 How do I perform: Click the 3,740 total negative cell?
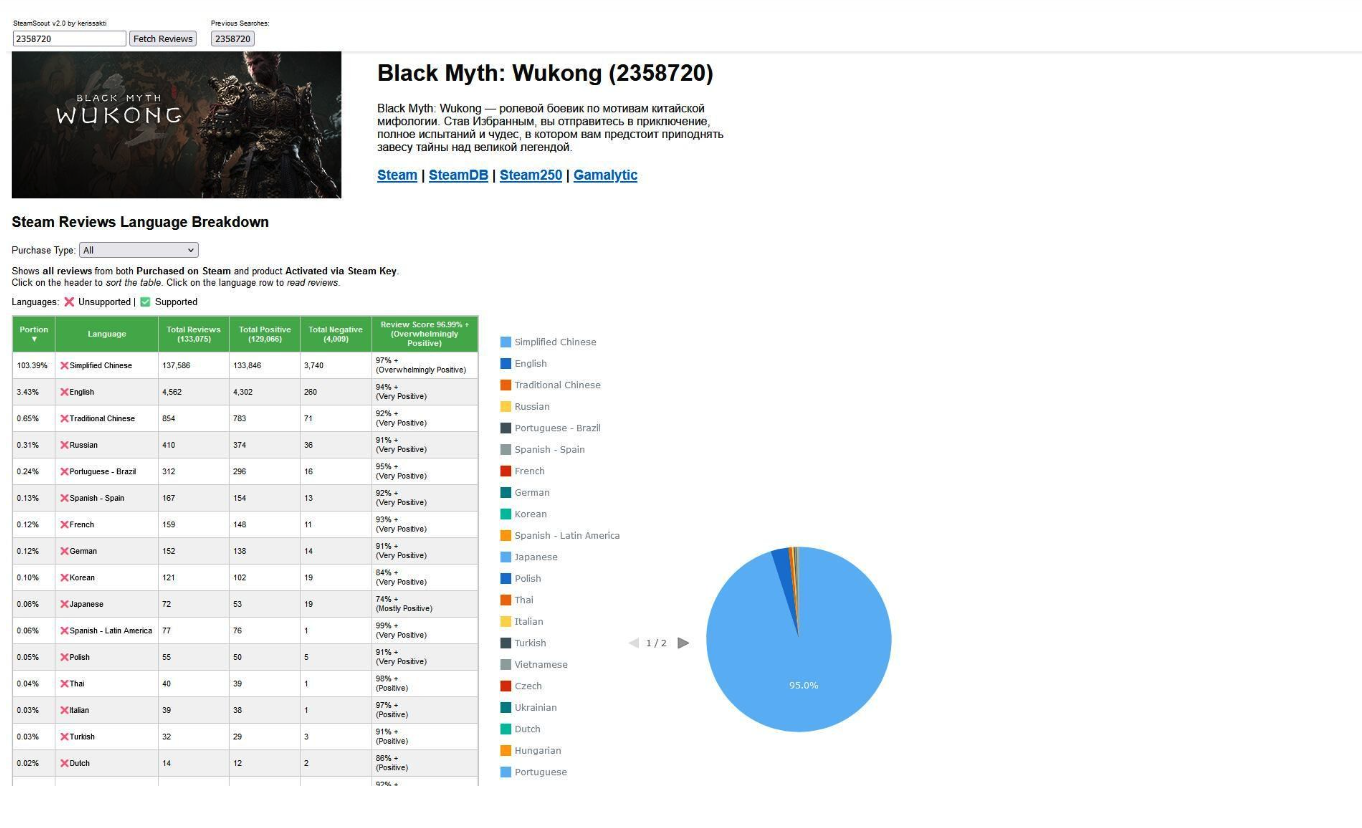336,366
